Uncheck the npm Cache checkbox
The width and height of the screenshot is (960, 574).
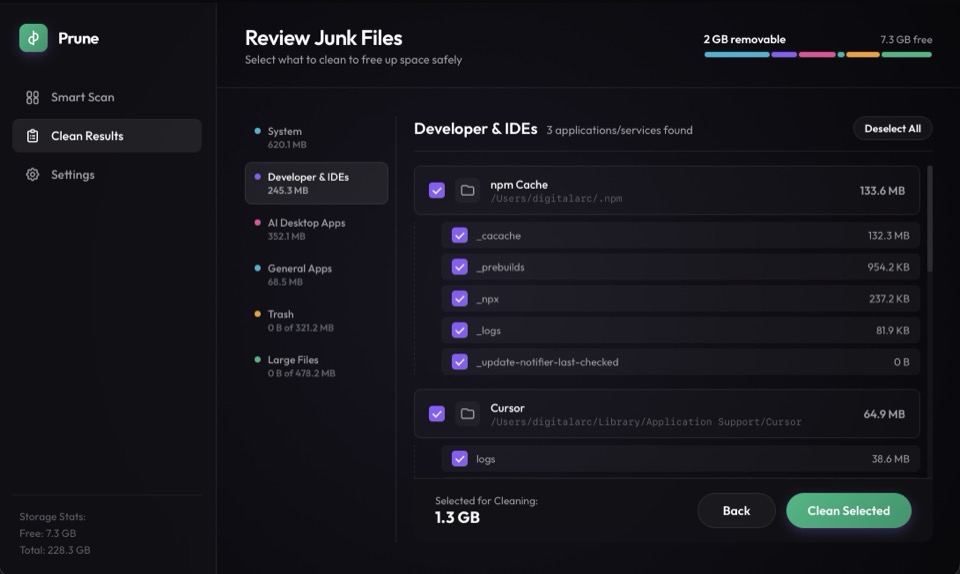[x=437, y=190]
